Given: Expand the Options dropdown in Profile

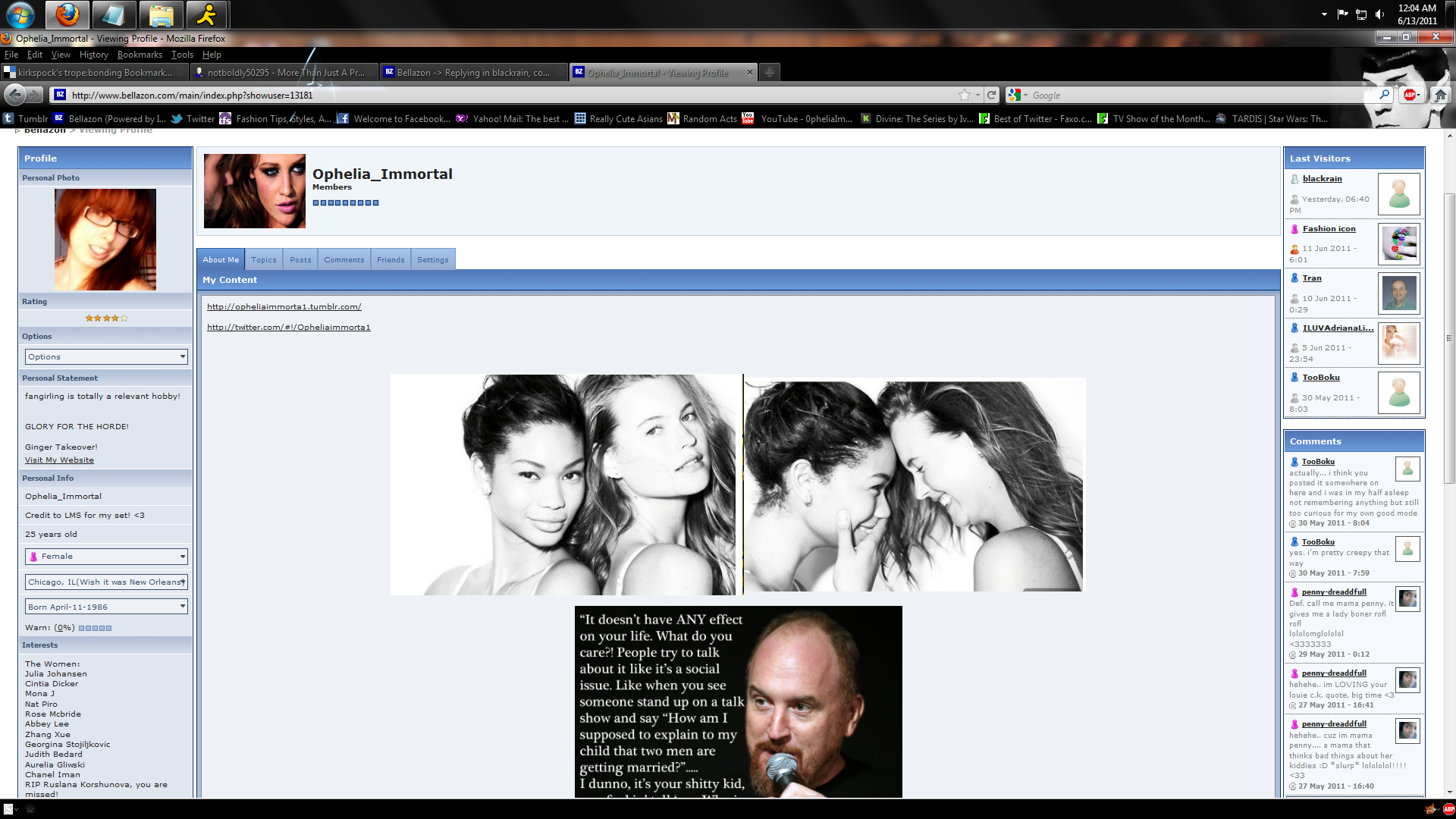Looking at the screenshot, I should 106,356.
